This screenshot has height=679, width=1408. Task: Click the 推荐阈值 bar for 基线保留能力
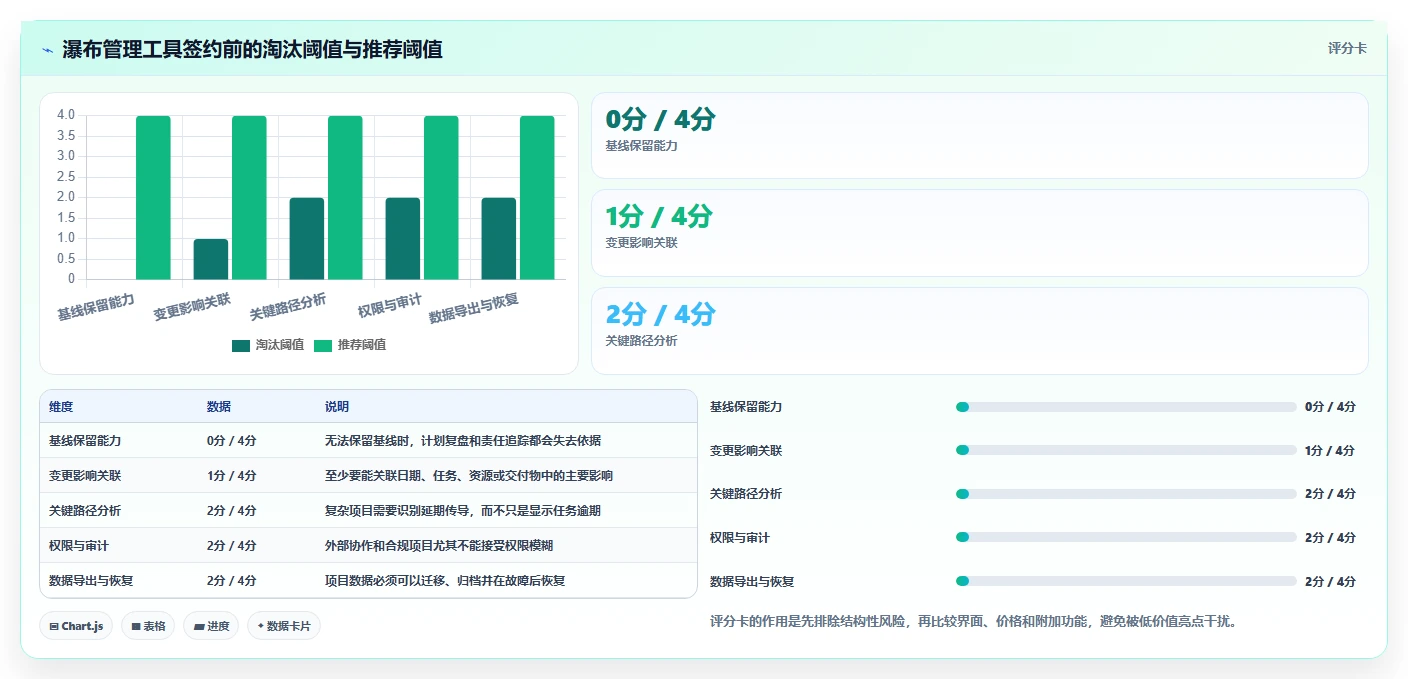tap(153, 197)
